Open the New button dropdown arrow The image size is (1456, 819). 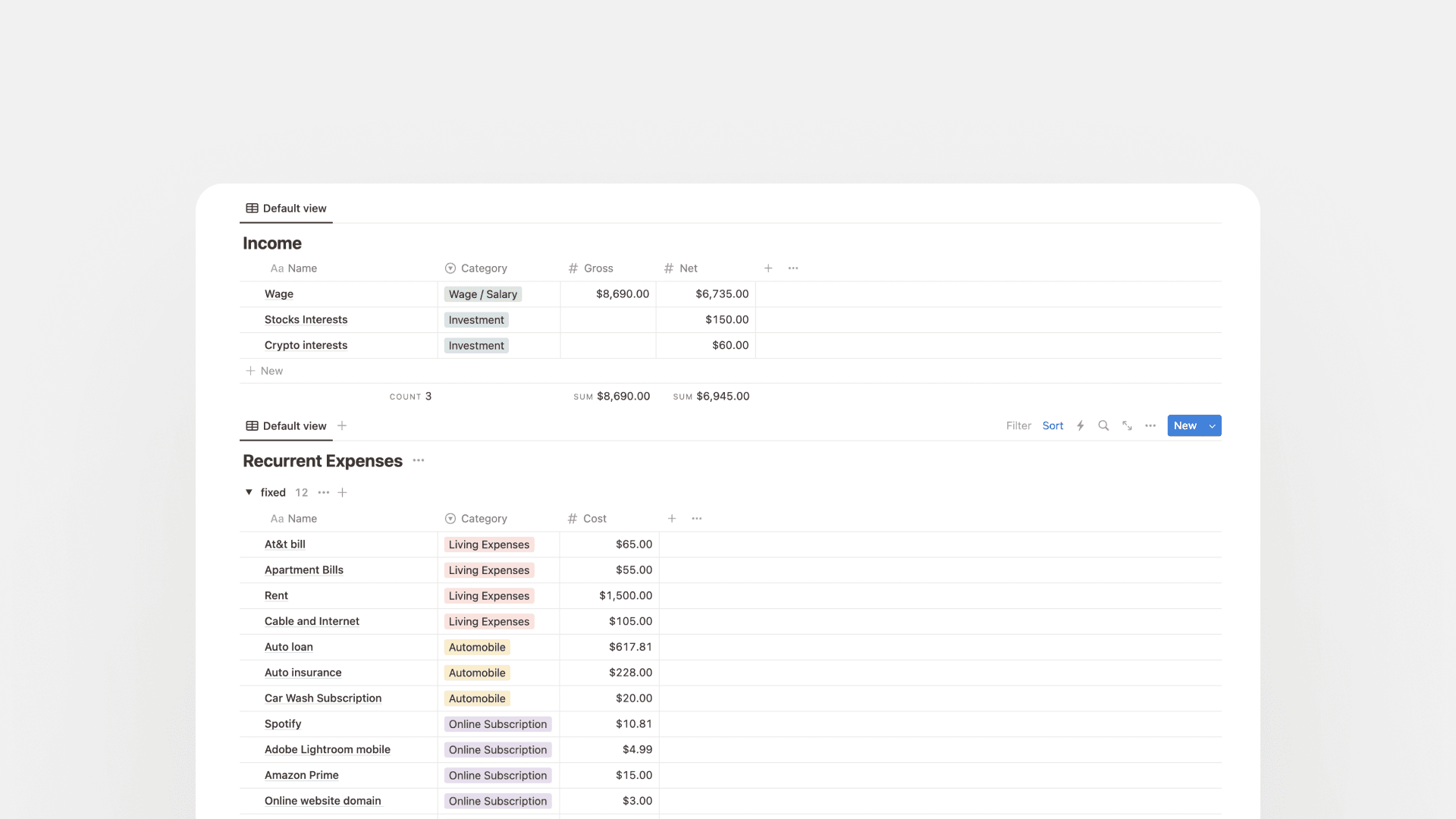pos(1213,426)
